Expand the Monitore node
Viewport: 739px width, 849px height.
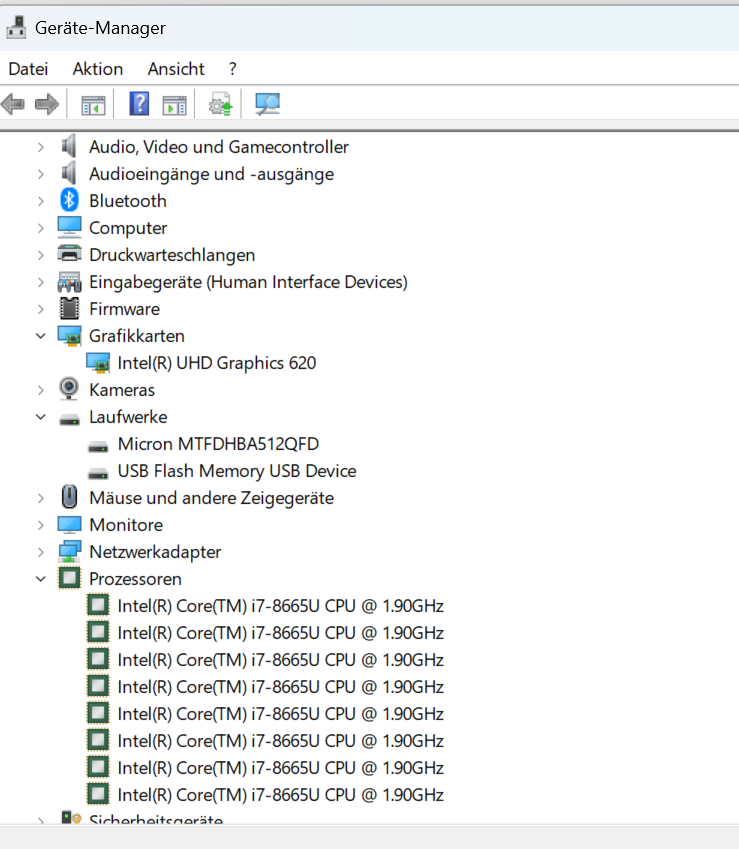[41, 525]
